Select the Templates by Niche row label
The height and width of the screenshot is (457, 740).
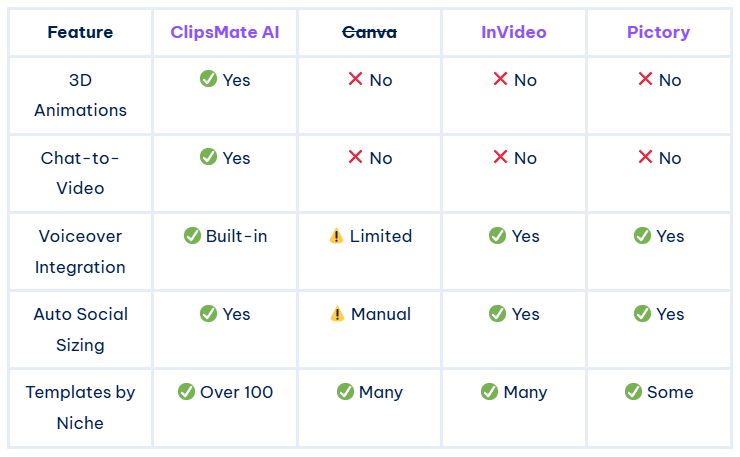point(80,407)
